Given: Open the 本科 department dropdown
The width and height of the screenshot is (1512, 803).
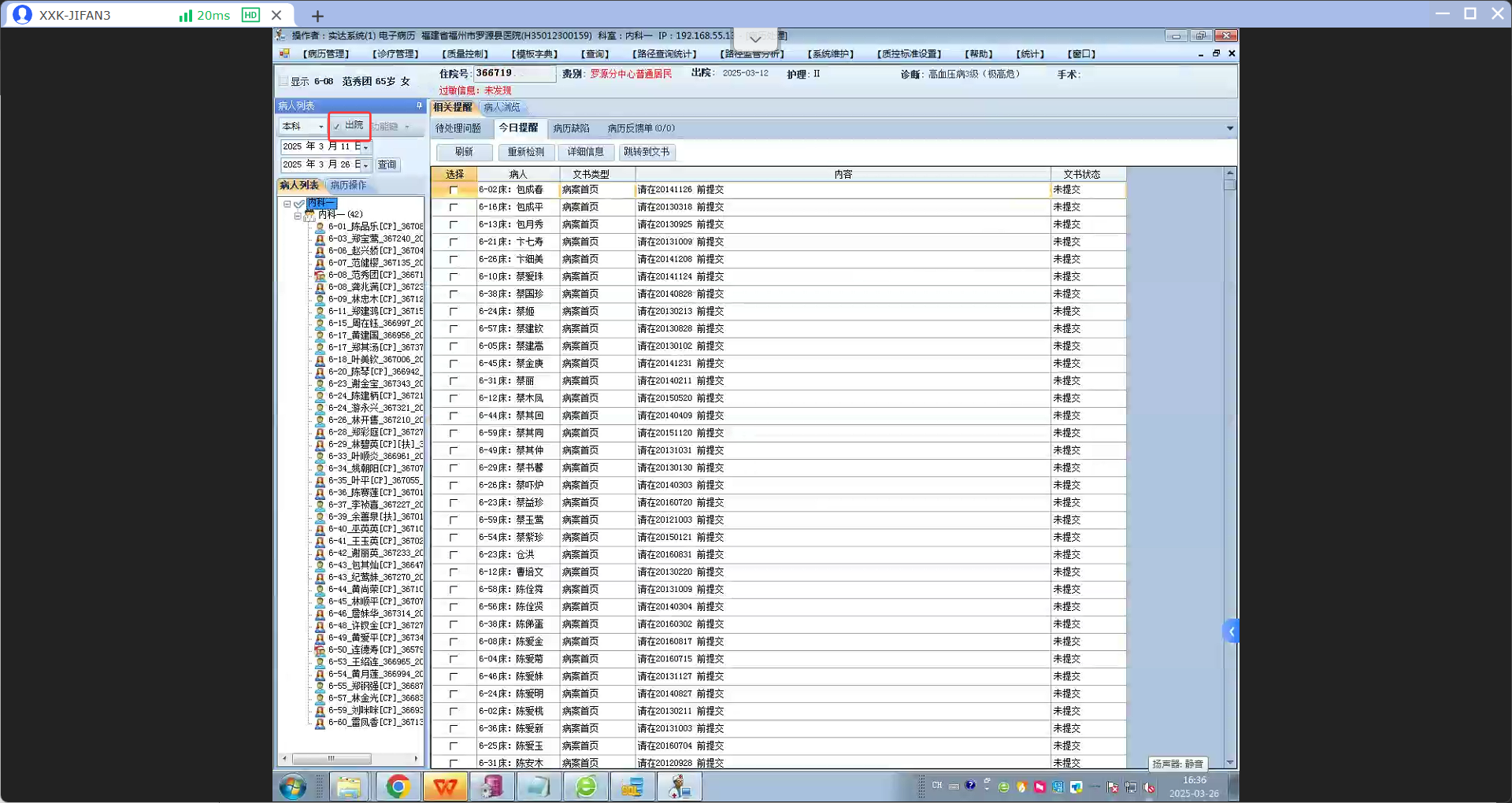Looking at the screenshot, I should point(321,127).
